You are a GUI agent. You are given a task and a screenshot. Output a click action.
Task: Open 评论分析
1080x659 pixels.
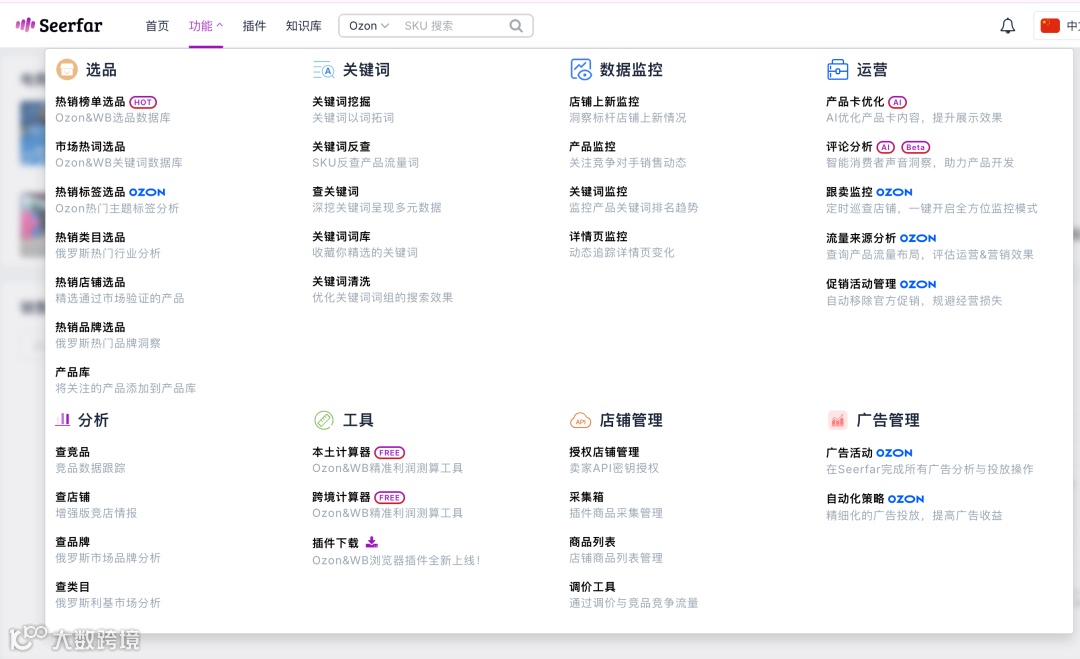click(x=849, y=147)
